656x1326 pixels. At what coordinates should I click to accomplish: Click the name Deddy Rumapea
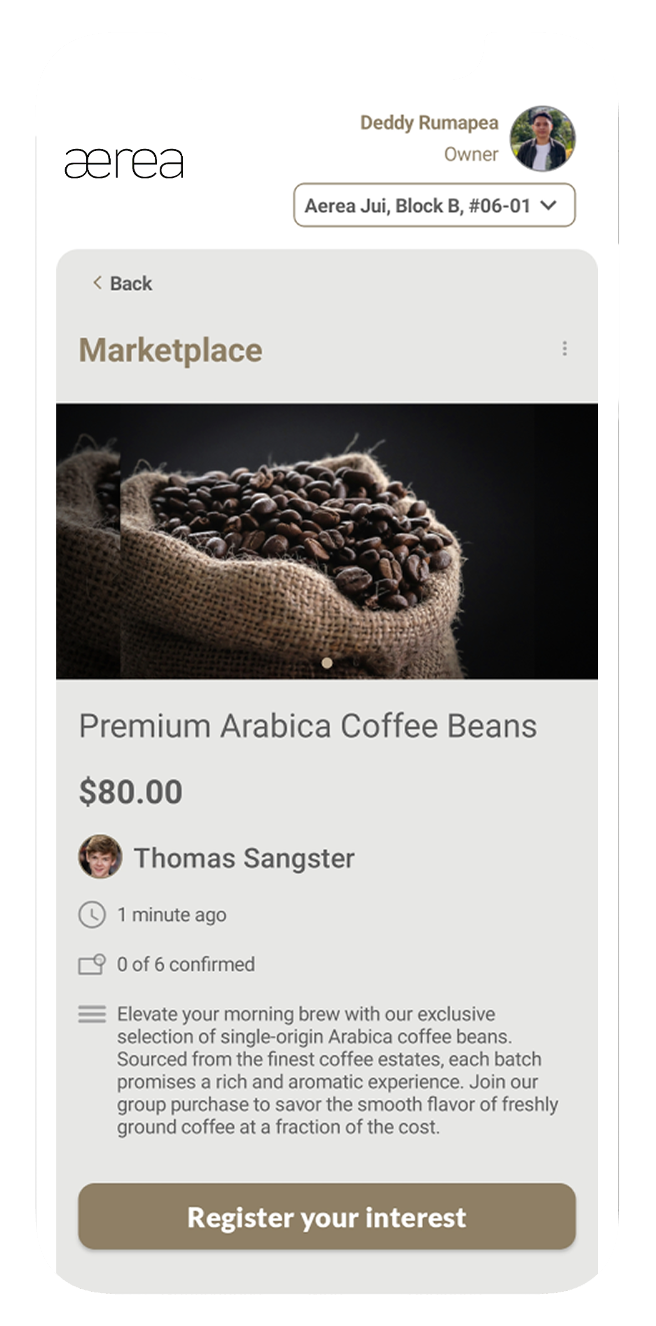point(430,122)
